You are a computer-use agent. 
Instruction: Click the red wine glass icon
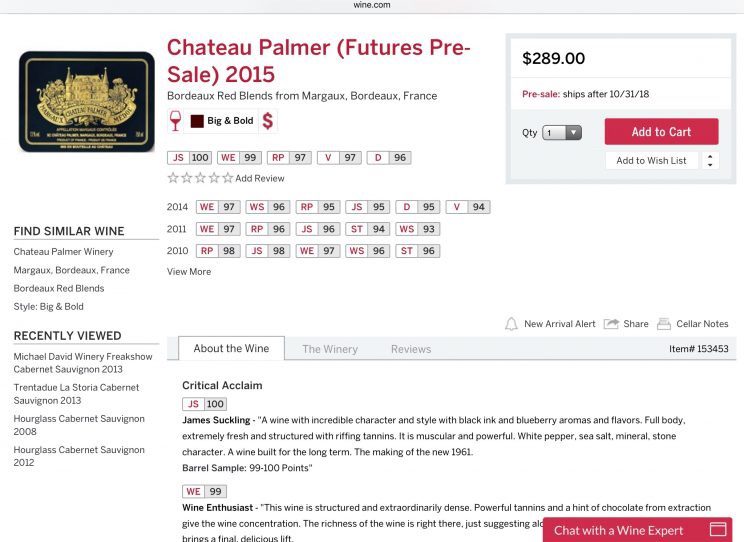point(175,121)
